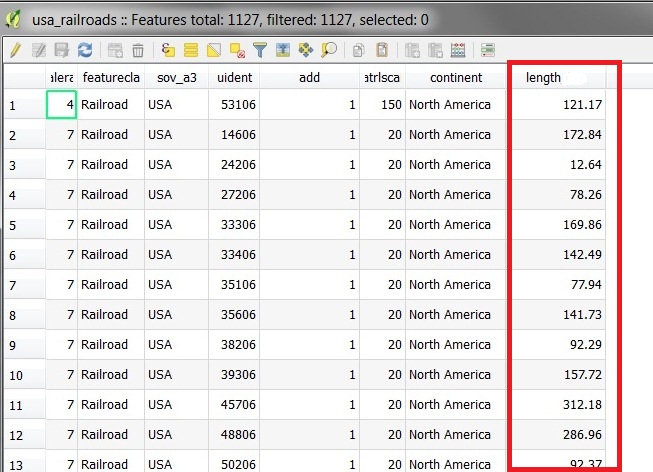This screenshot has height=472, width=653.
Task: Sort by the featurecla column header
Action: point(111,77)
